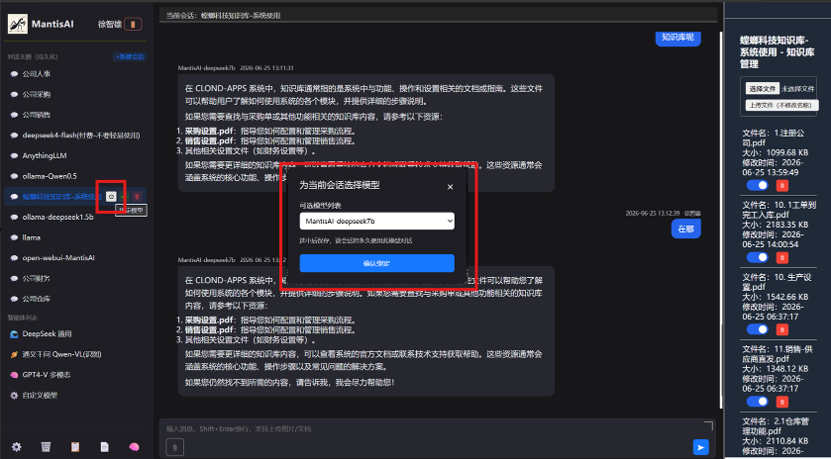Screen dimensions: 831x459
Task: Click the 知识库呢 user message bubble
Action: (x=678, y=38)
